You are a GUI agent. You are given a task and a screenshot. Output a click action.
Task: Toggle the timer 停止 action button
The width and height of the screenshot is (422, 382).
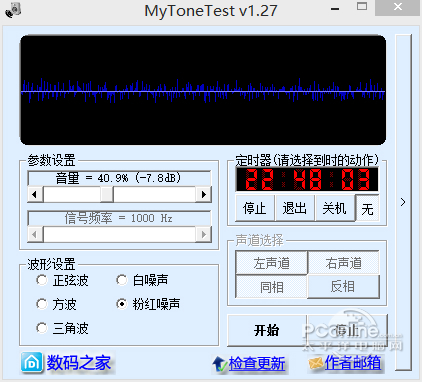pos(255,208)
